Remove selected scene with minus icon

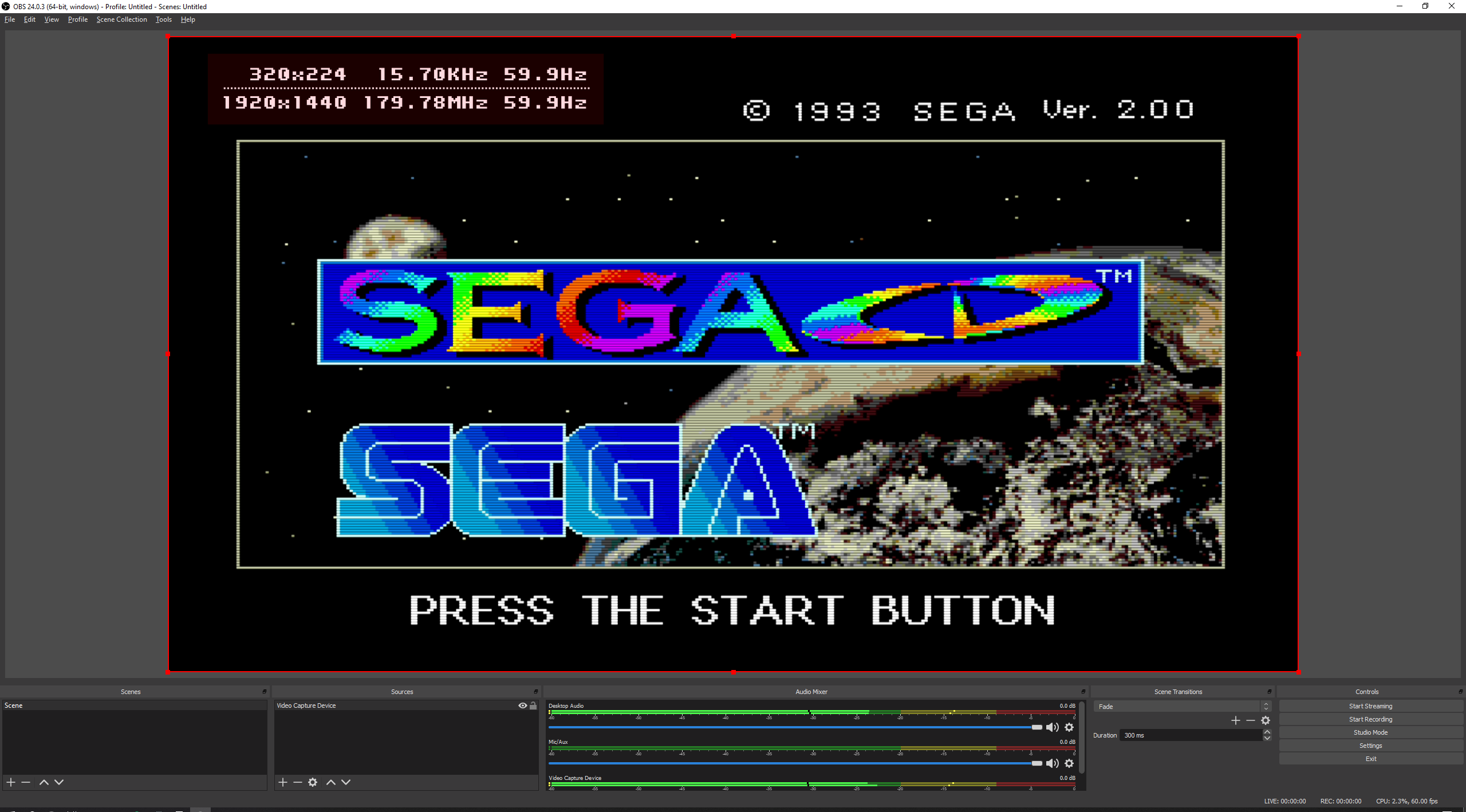tap(26, 782)
